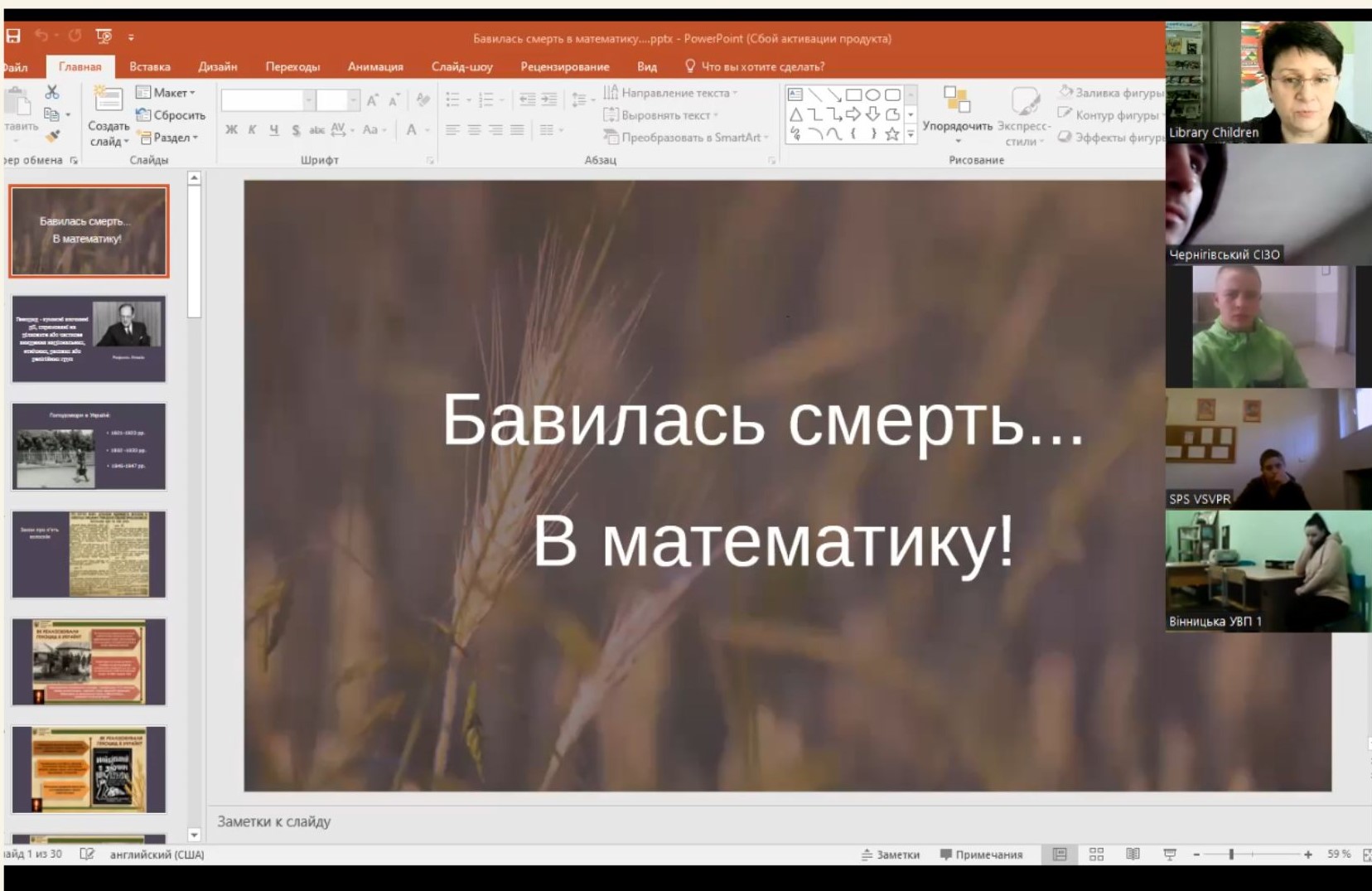
Task: Select the second slide thumbnail with portrait
Action: 89,338
